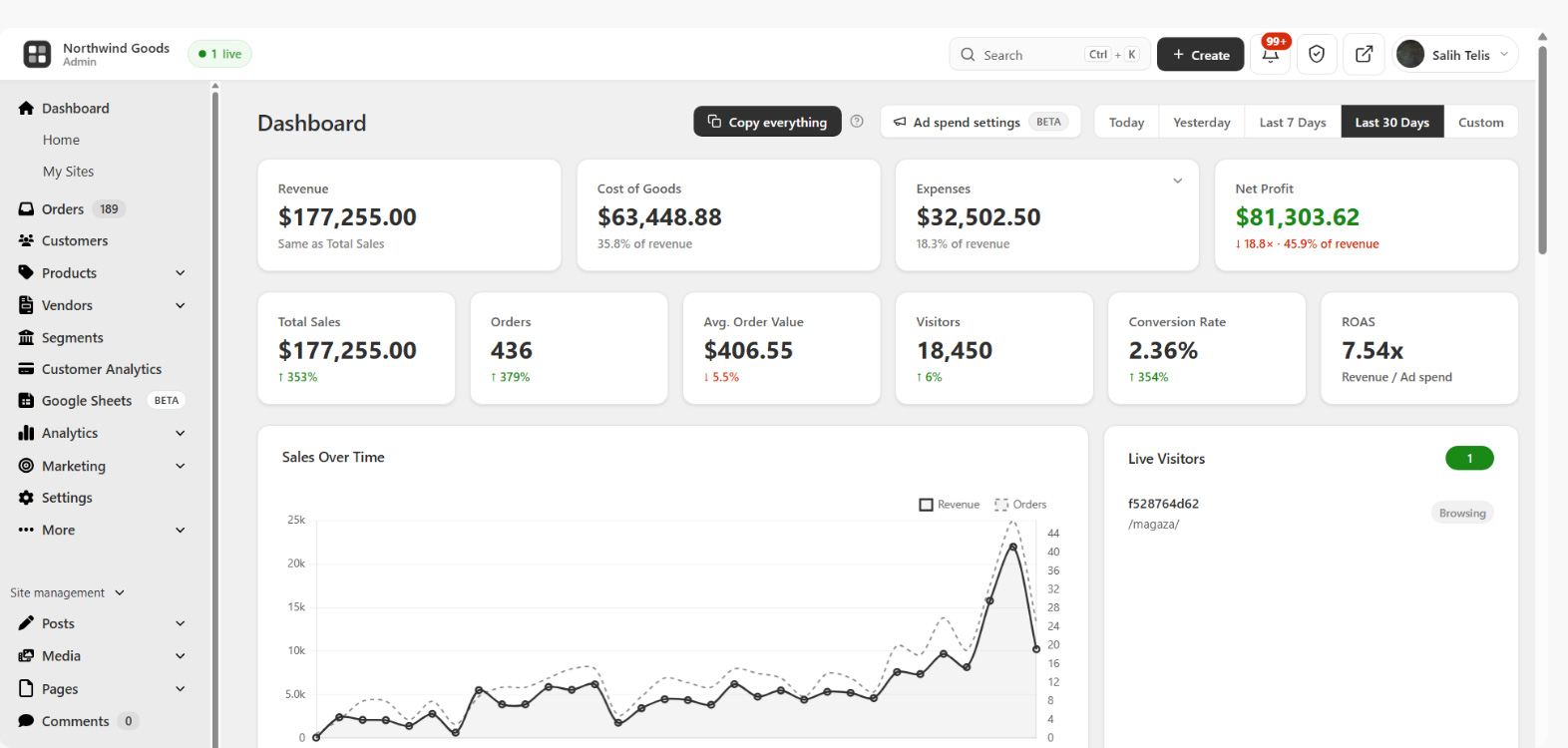Toggle the Orders series in chart legend

pyautogui.click(x=1020, y=505)
